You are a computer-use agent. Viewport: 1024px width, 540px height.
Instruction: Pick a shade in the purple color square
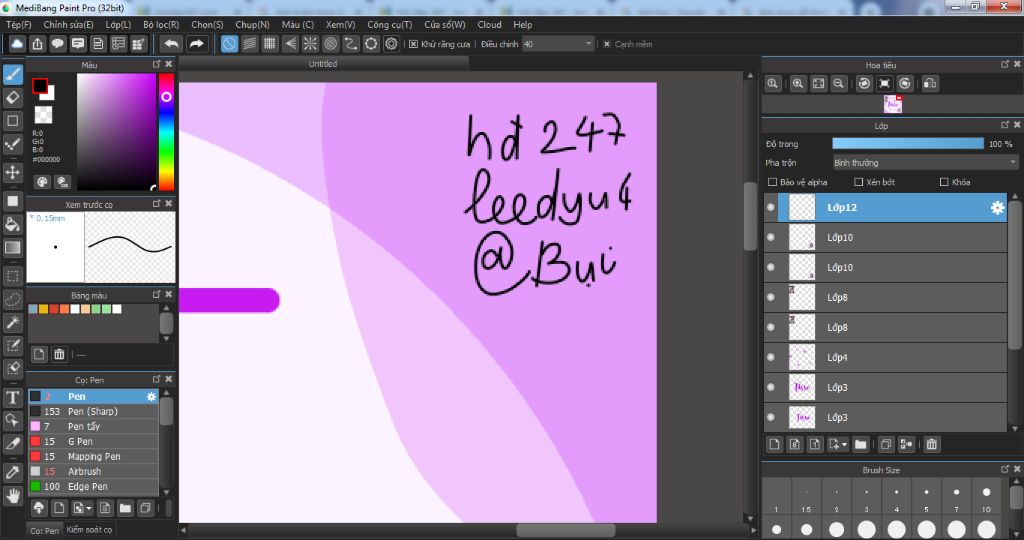tap(116, 131)
